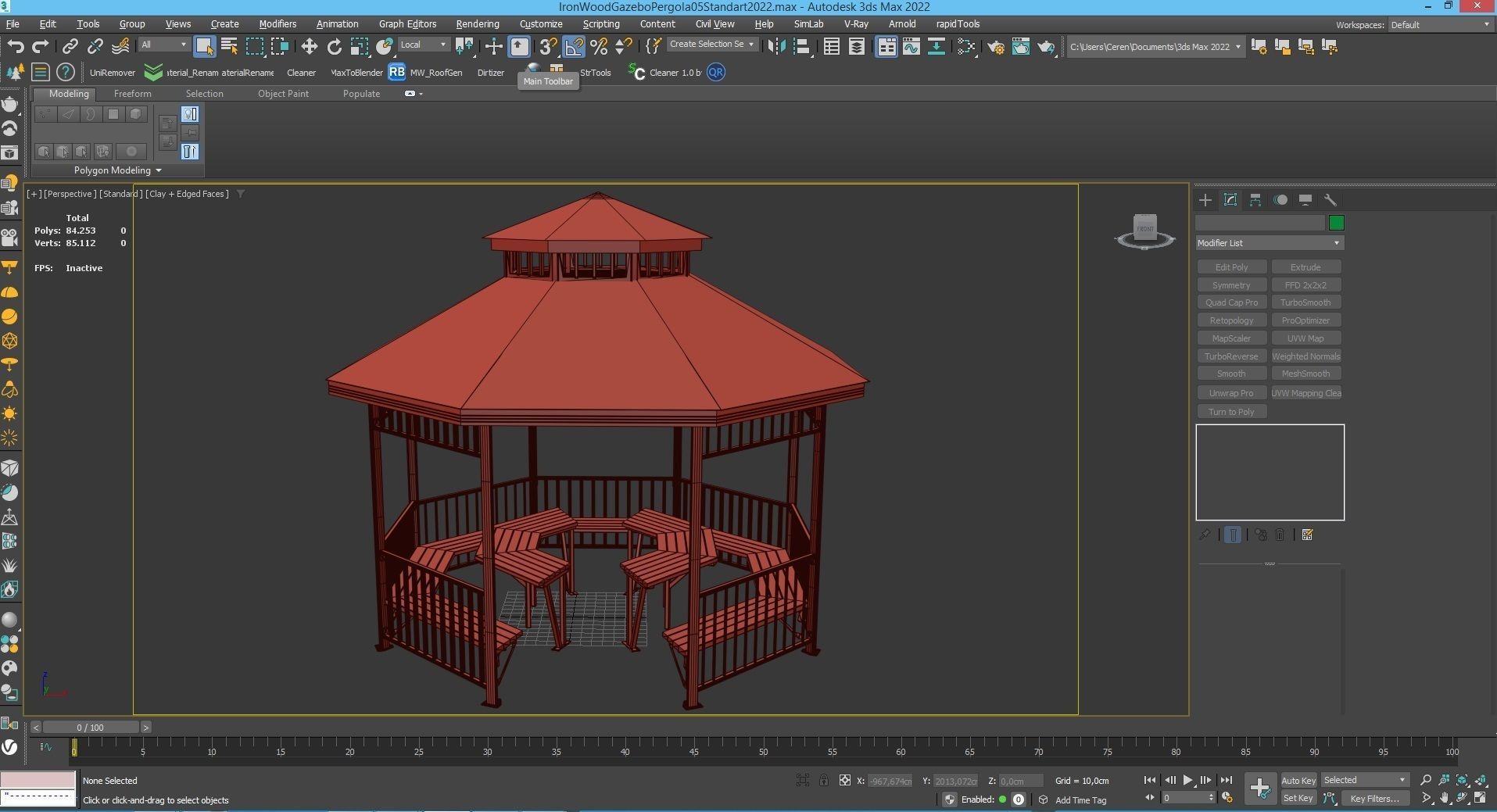Toggle the Selection Lock padlock
Viewport: 1497px width, 812px height.
(824, 780)
